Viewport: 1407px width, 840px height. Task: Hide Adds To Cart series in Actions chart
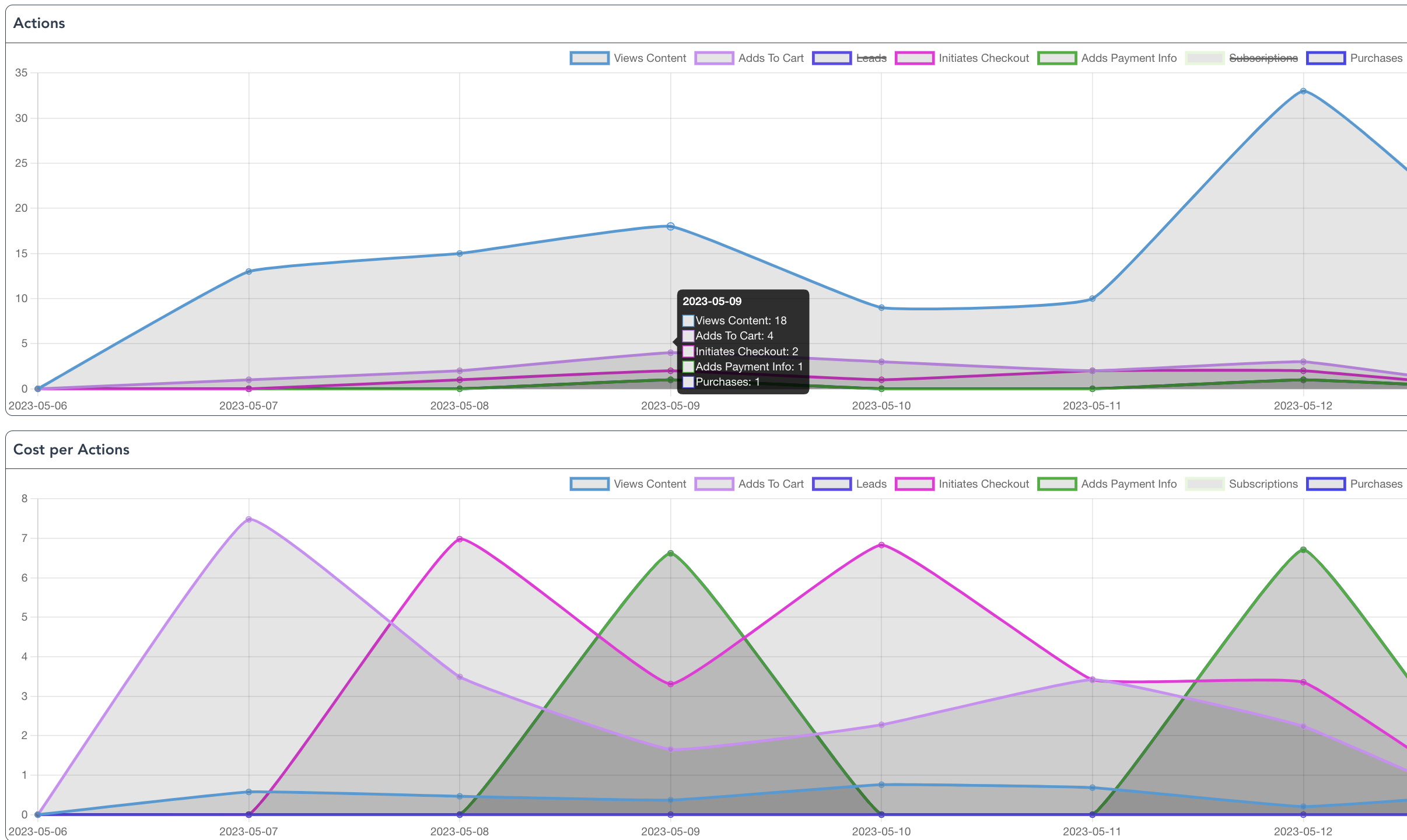coord(771,58)
